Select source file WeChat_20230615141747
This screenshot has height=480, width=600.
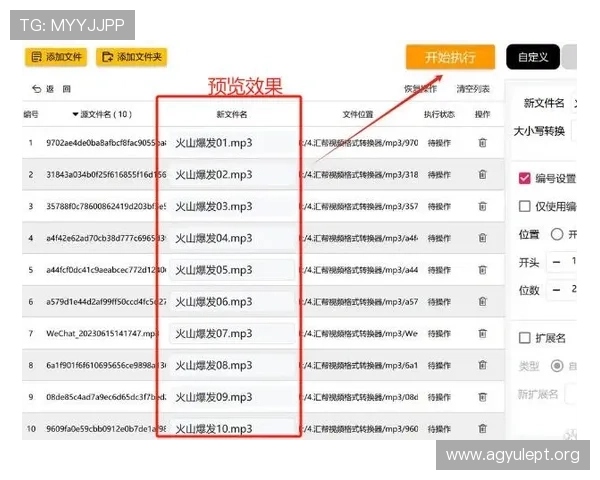click(x=102, y=333)
